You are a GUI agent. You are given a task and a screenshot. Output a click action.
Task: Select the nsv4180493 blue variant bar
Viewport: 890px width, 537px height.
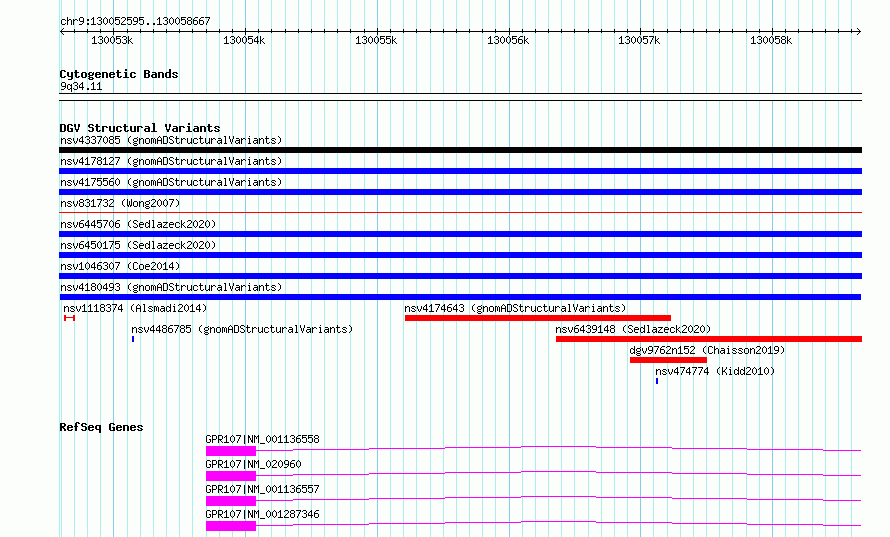click(x=460, y=297)
